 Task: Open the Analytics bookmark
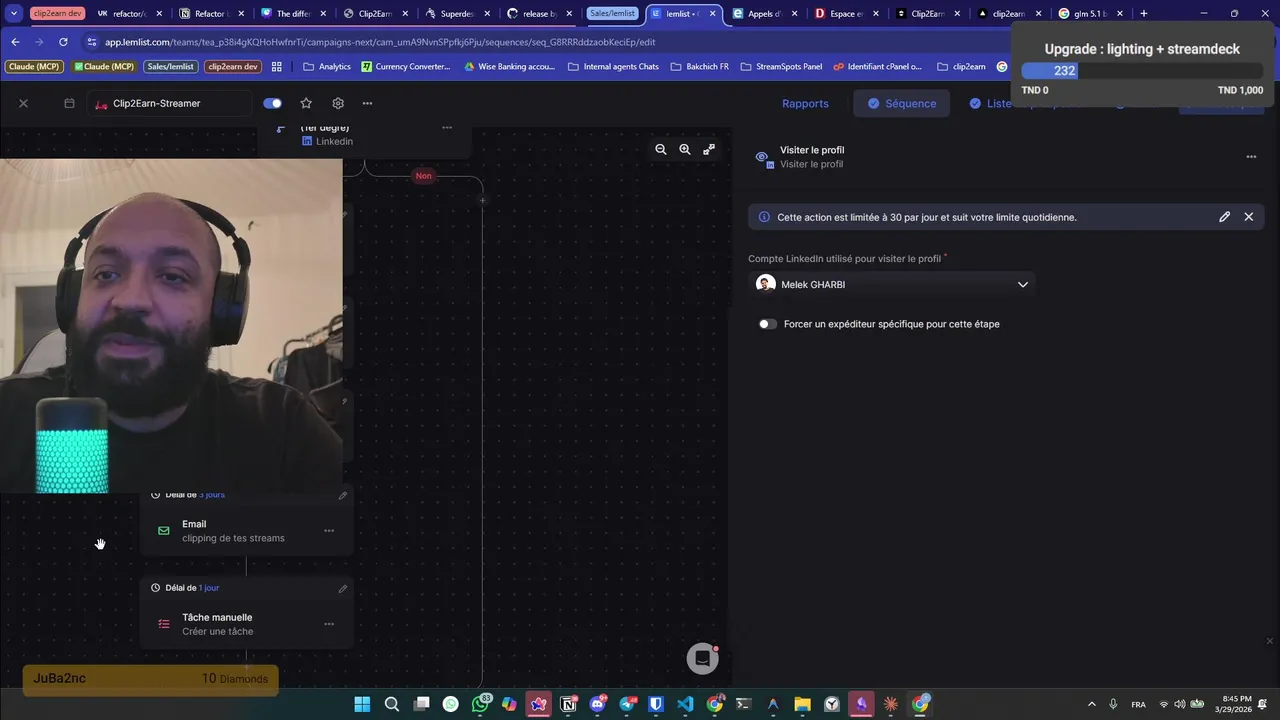[327, 66]
